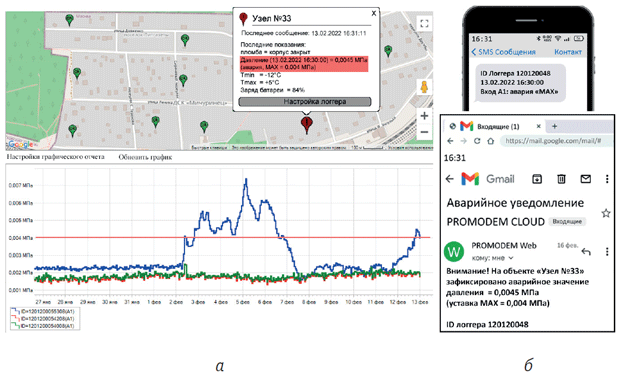Close the Входящие (1) browser tab
The height and width of the screenshot is (376, 620).
point(538,126)
